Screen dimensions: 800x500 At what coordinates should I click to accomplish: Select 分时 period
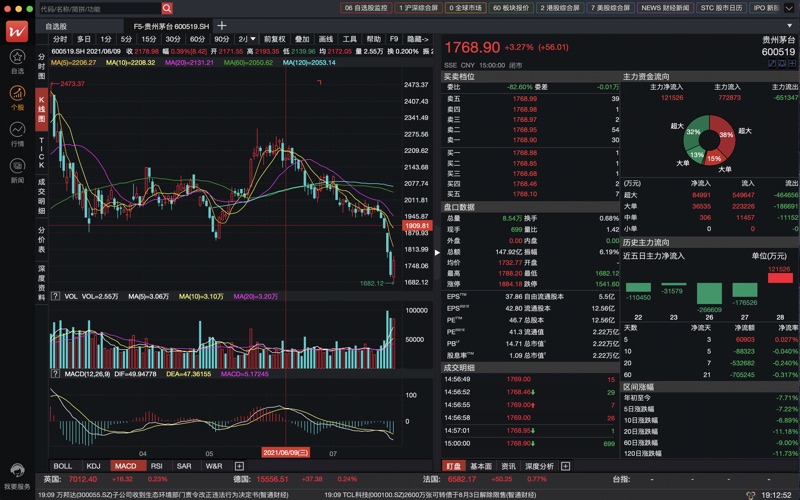[x=60, y=39]
